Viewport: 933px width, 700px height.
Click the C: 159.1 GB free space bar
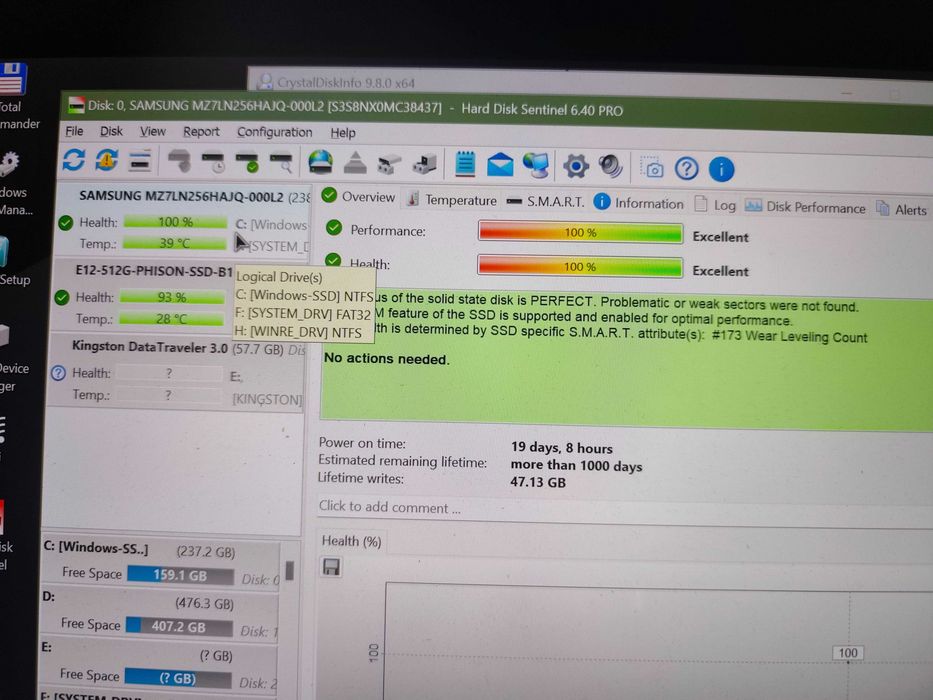pos(180,576)
